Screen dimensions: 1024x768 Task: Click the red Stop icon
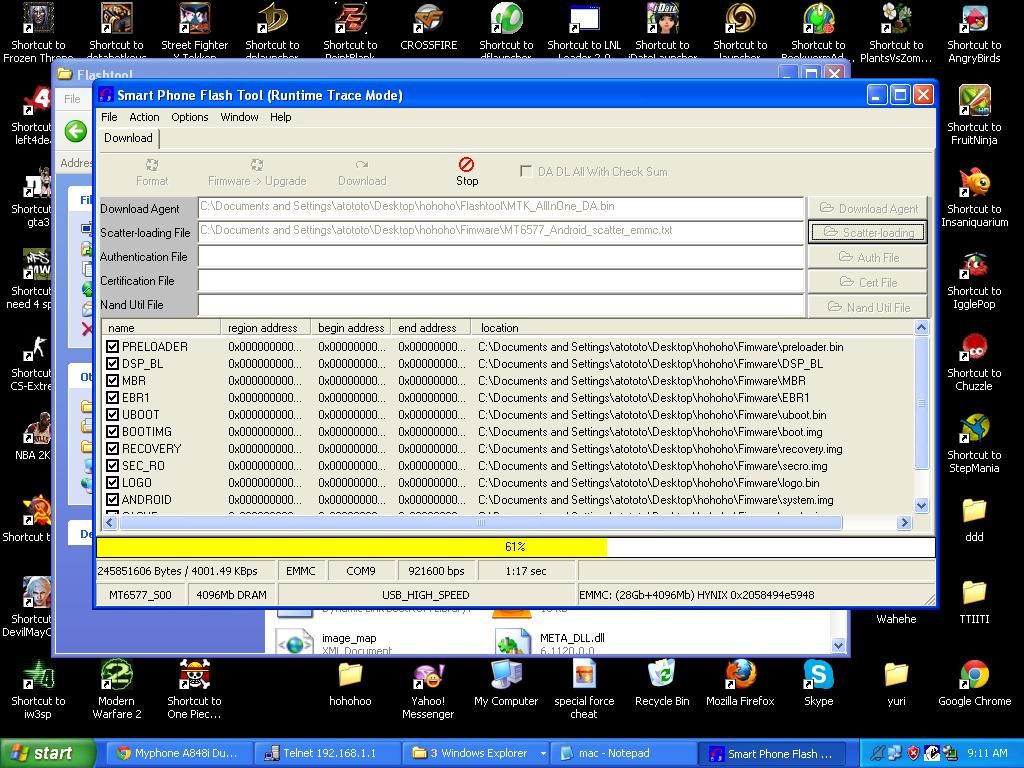(466, 165)
